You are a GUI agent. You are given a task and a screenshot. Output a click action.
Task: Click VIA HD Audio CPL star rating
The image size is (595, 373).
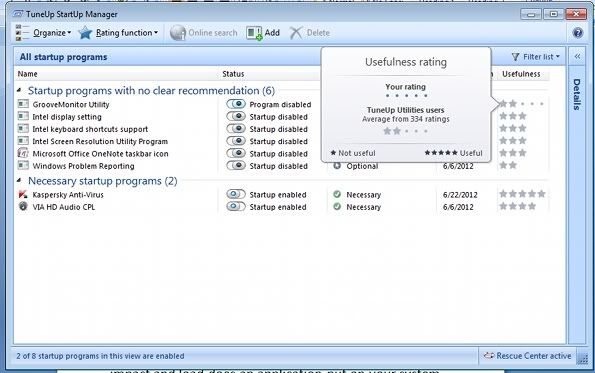[518, 206]
